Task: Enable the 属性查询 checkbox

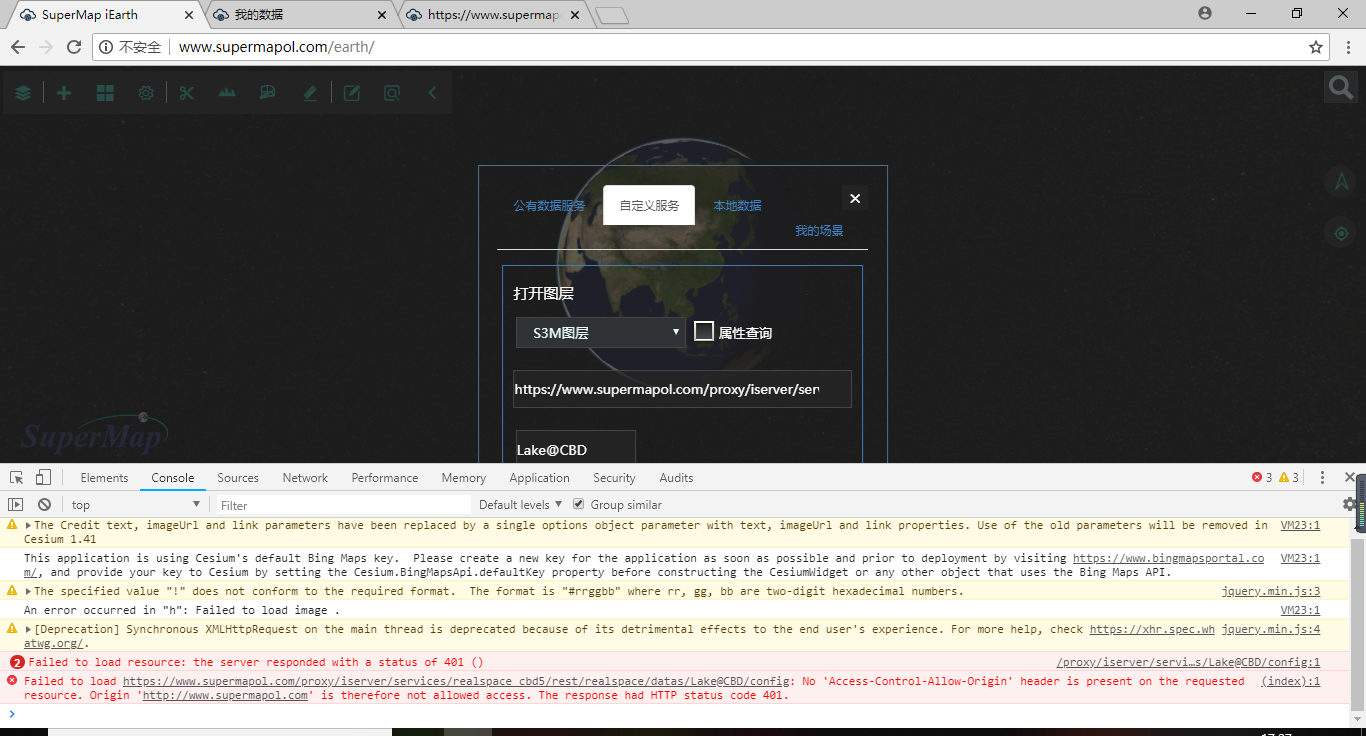Action: pyautogui.click(x=704, y=331)
